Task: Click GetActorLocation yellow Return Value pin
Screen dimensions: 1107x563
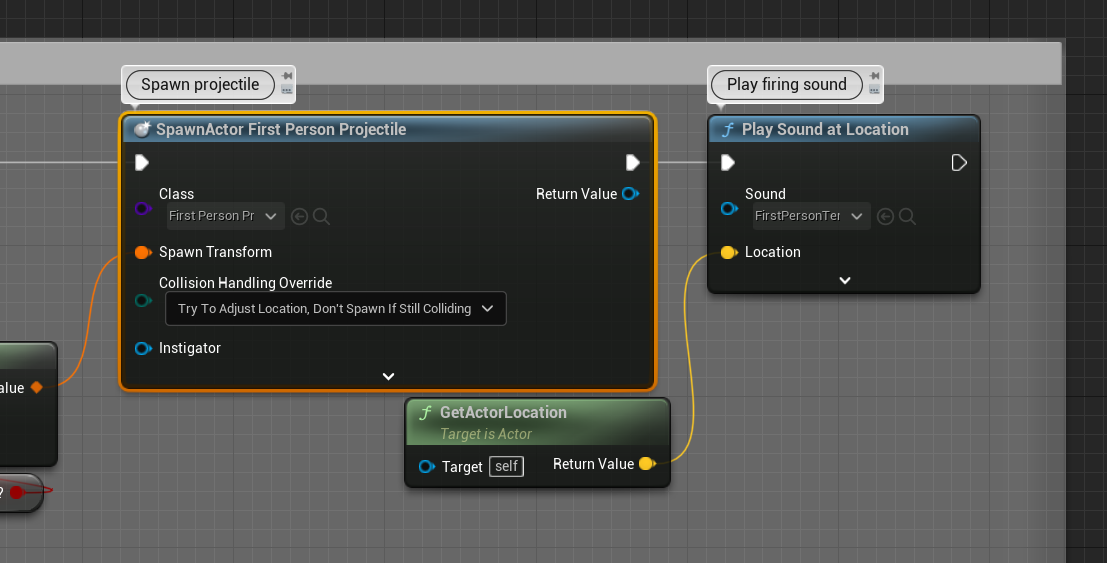Action: coord(647,463)
